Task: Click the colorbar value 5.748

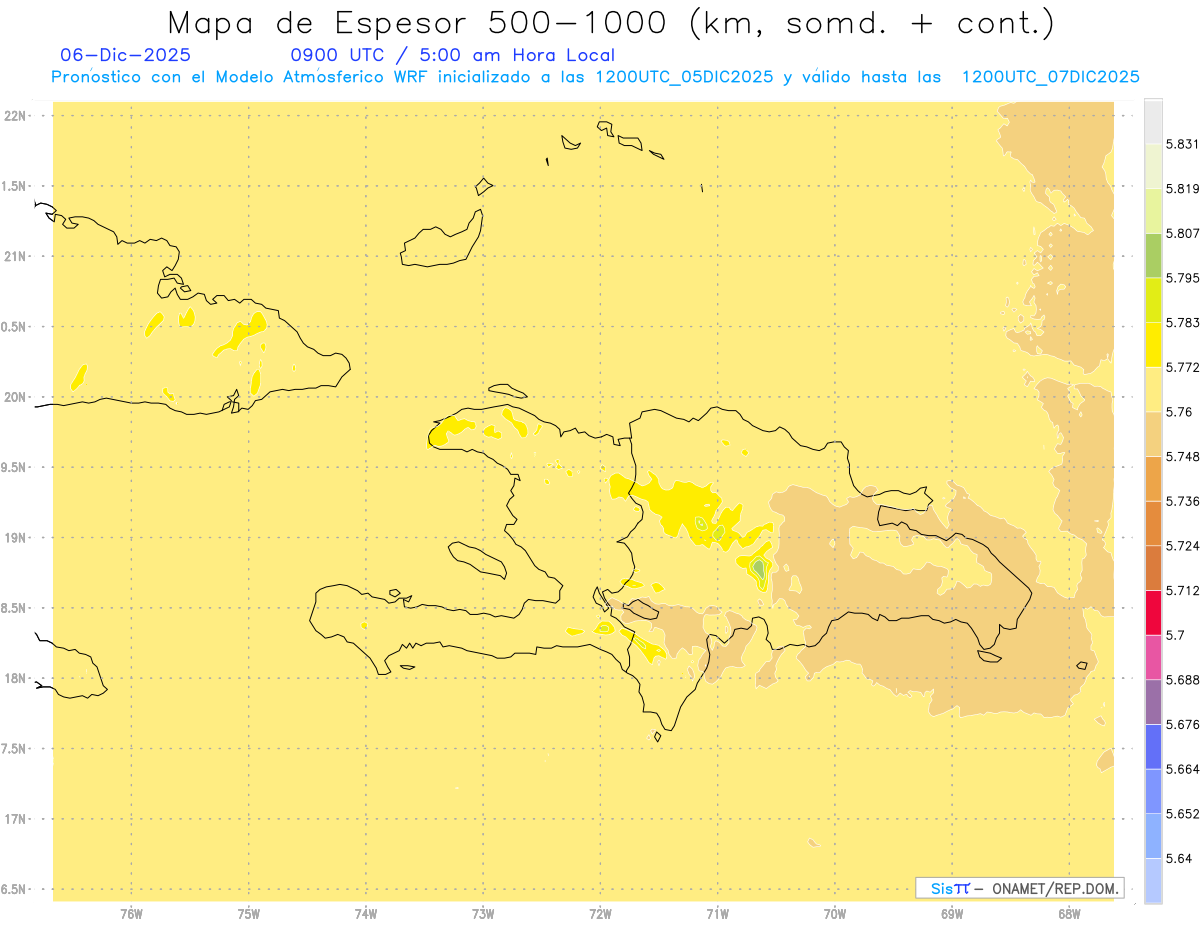Action: tap(1183, 457)
